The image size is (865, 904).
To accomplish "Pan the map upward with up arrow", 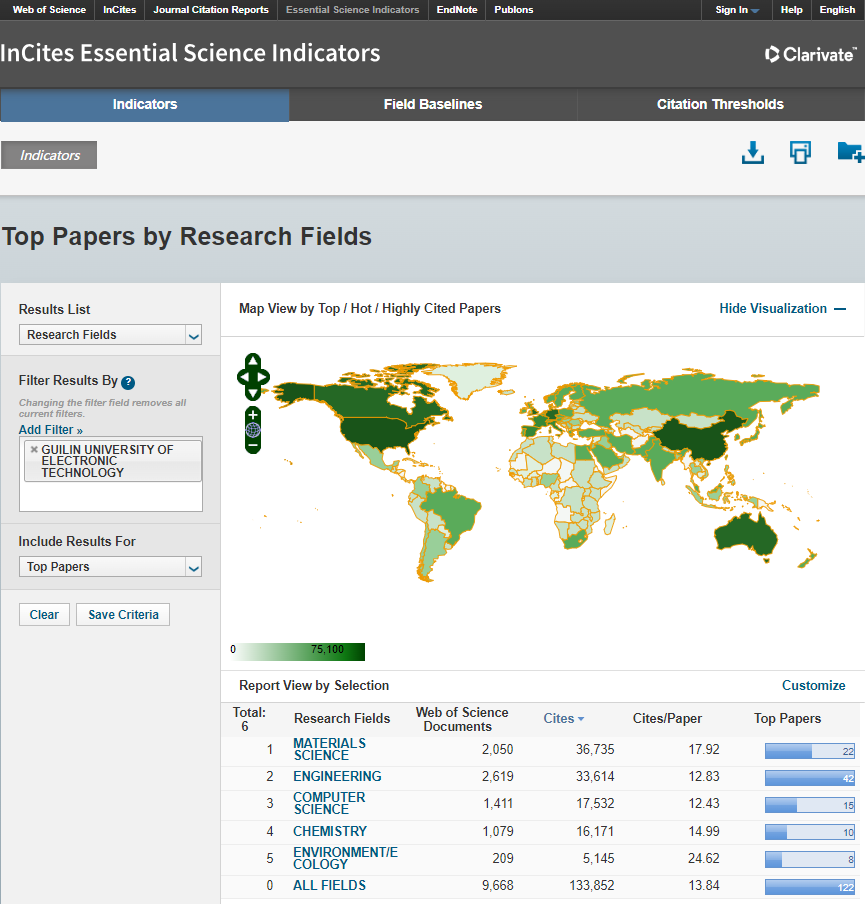I will coord(253,360).
